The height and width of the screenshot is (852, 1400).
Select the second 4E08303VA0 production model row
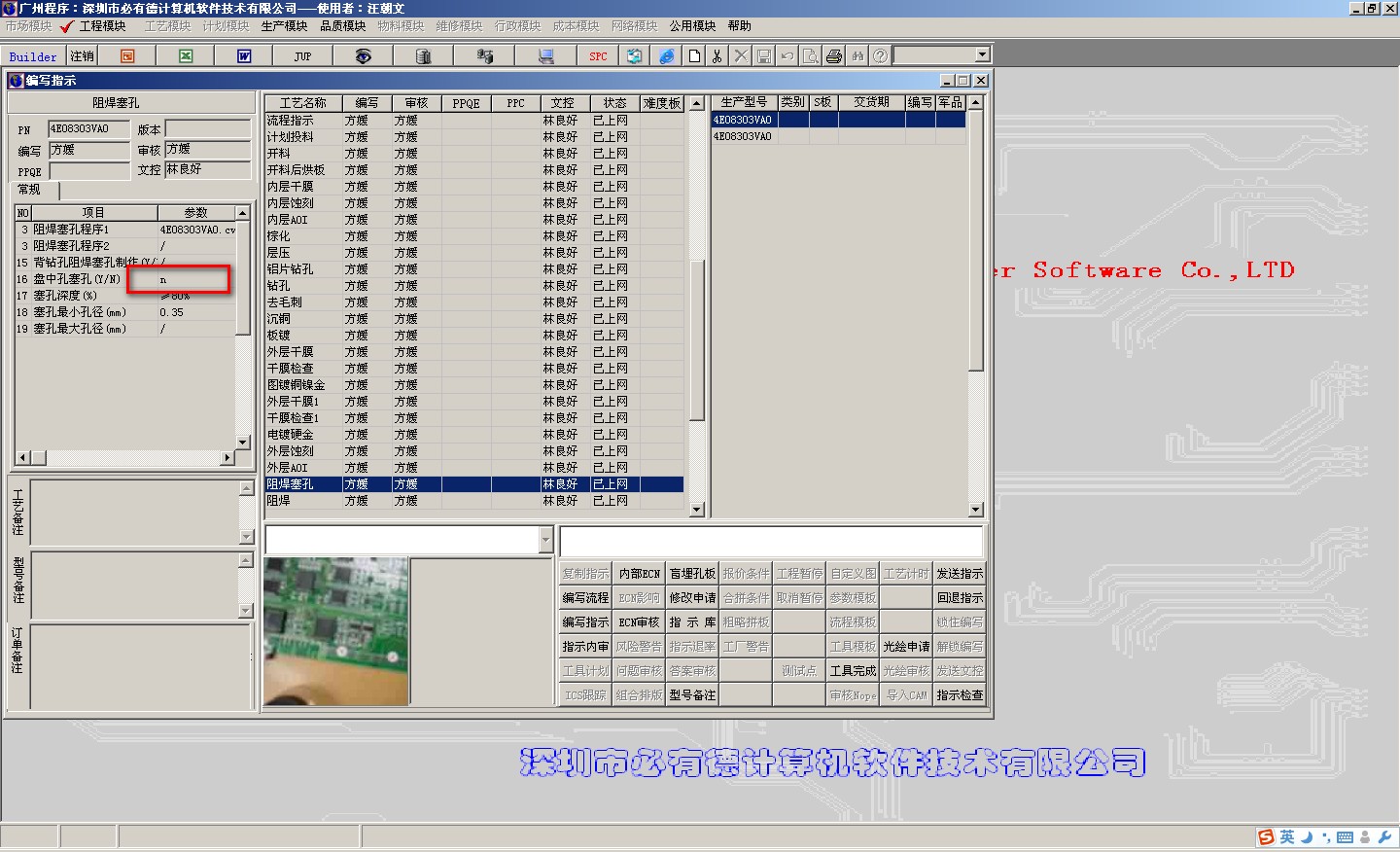(x=839, y=137)
